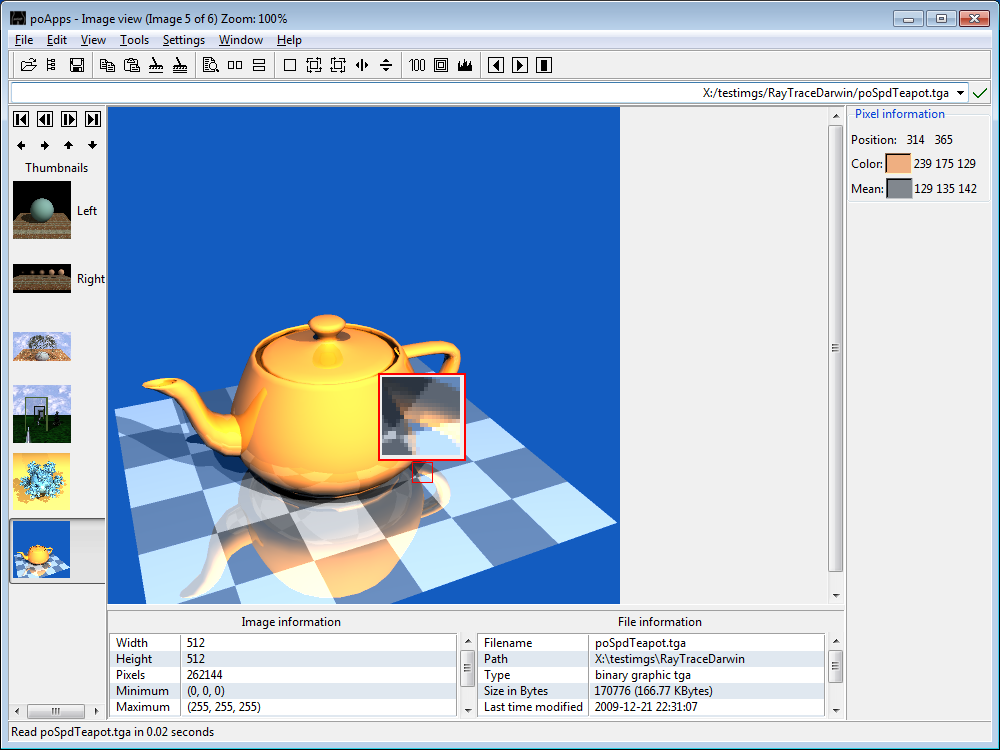Viewport: 1000px width, 750px height.
Task: Click the green checkmark beside the path field
Action: [x=980, y=93]
